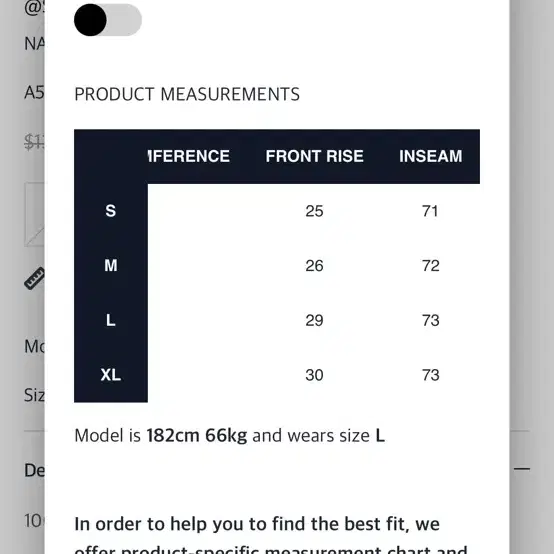Viewport: 554px width, 554px height.
Task: Select the FRONT RISE column header
Action: 314,156
